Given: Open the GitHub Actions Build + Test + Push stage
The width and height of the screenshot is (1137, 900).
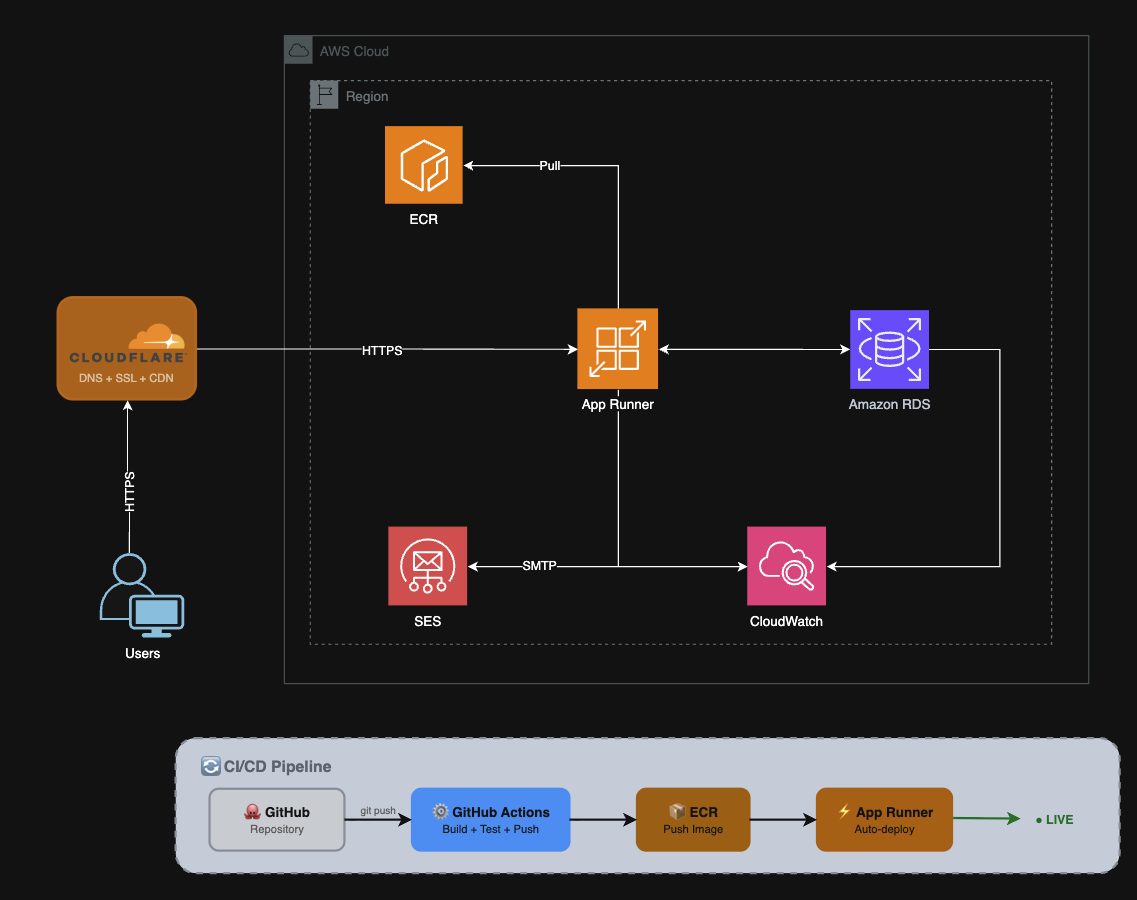Looking at the screenshot, I should click(490, 819).
